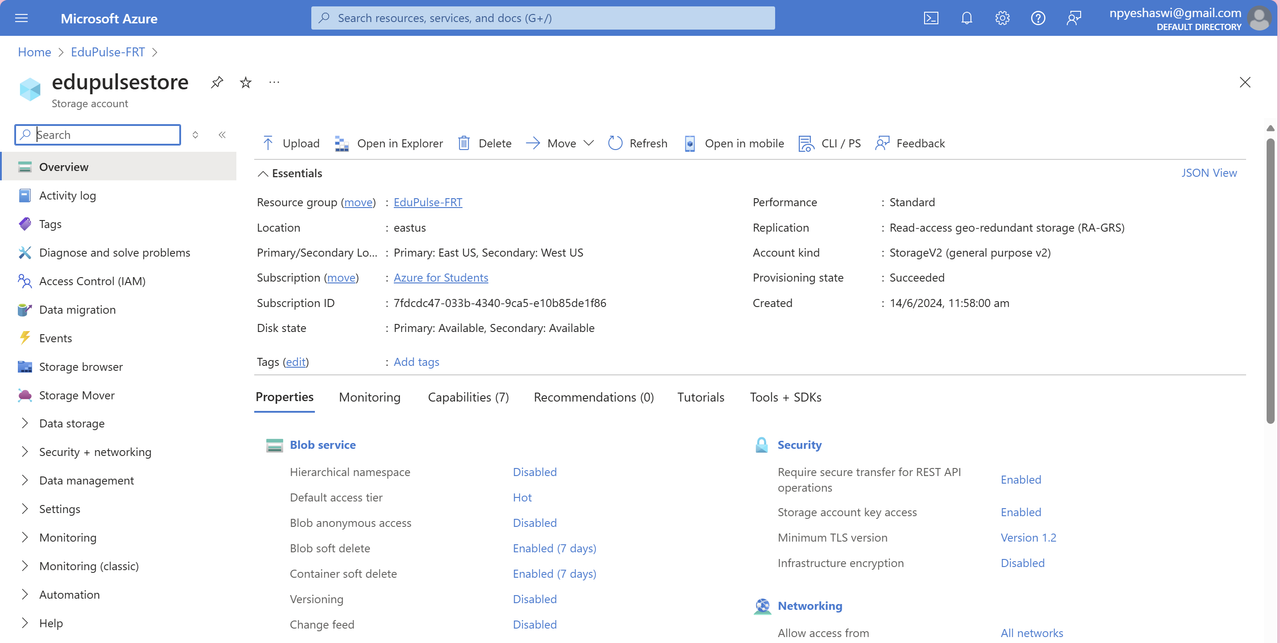Open the Networking heading link

pos(810,606)
